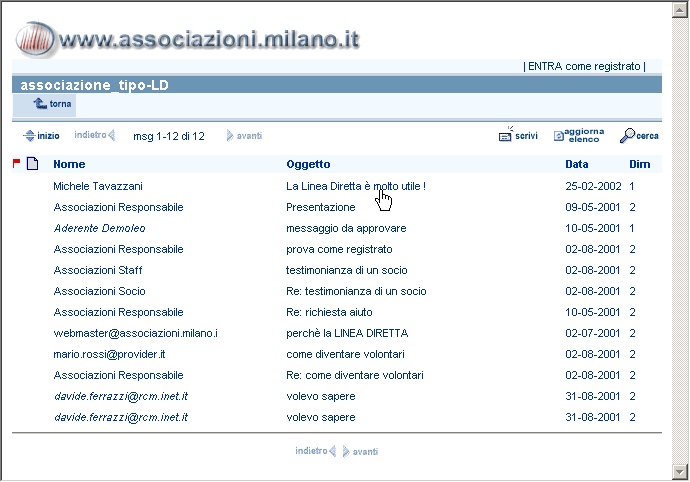
Task: Click the document column header icon
Action: coord(33,163)
